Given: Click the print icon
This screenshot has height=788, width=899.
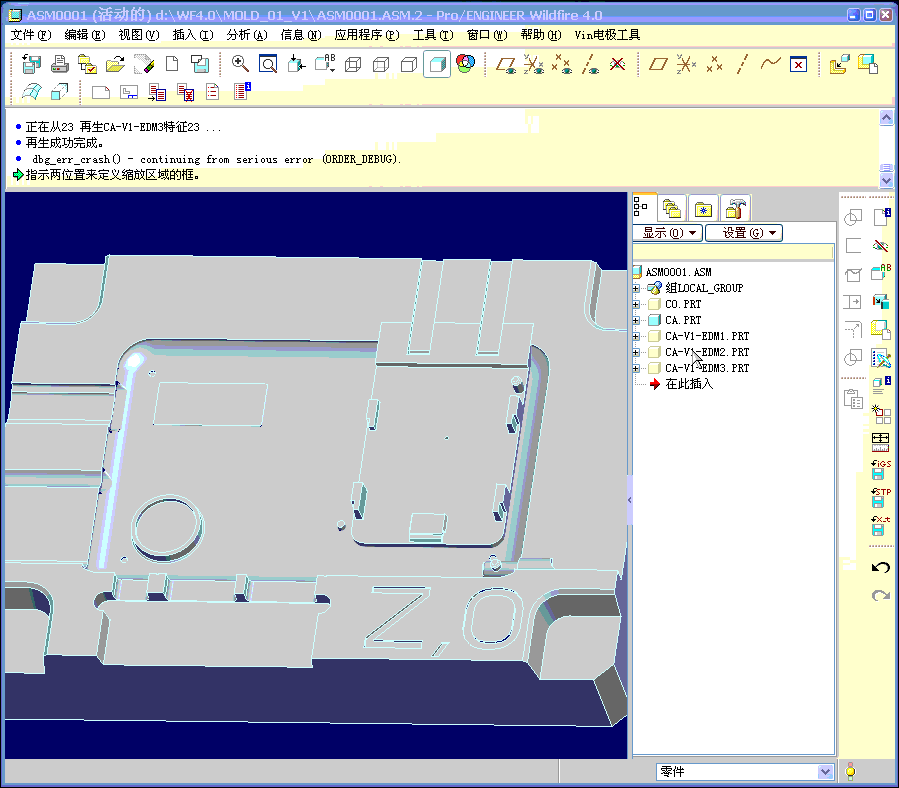Looking at the screenshot, I should click(59, 64).
